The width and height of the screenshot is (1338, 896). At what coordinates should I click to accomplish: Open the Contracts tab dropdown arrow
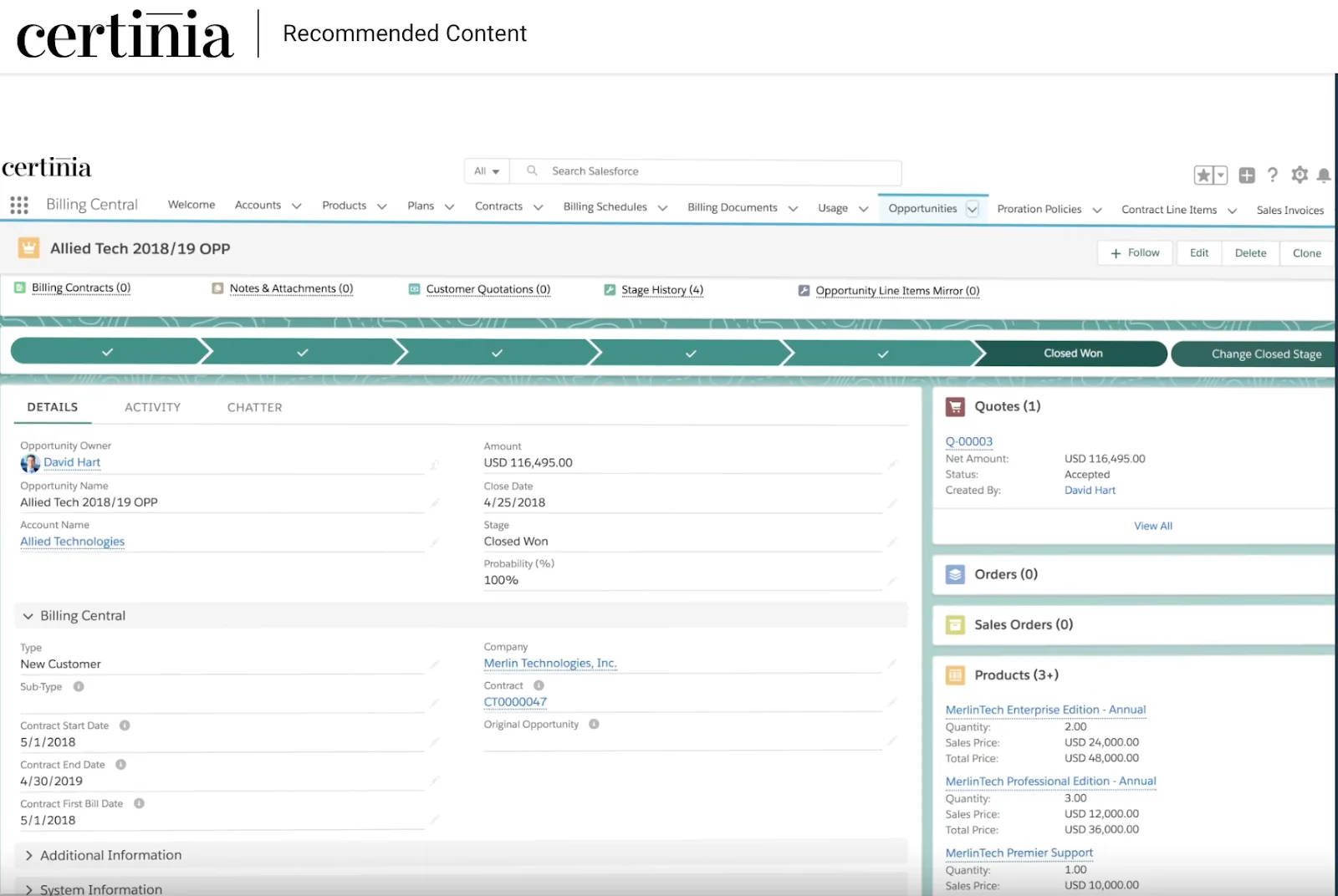pos(538,207)
